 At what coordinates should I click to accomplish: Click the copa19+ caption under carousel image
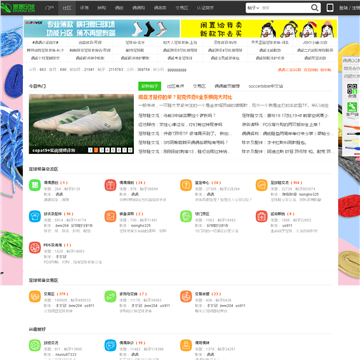(53, 150)
